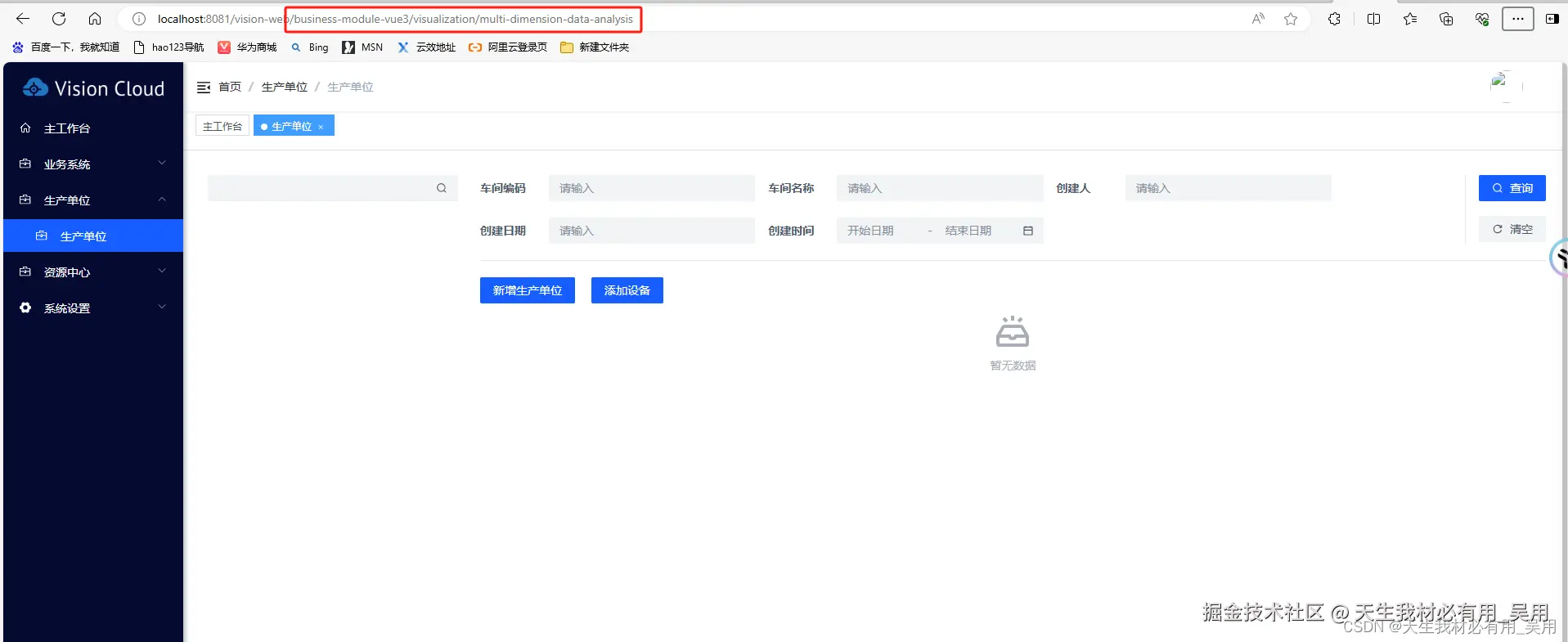Click 清空 reset button
The image size is (1568, 642).
1512,229
